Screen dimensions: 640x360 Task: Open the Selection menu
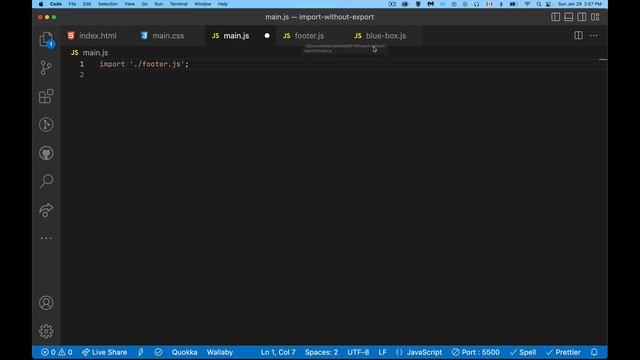click(108, 4)
